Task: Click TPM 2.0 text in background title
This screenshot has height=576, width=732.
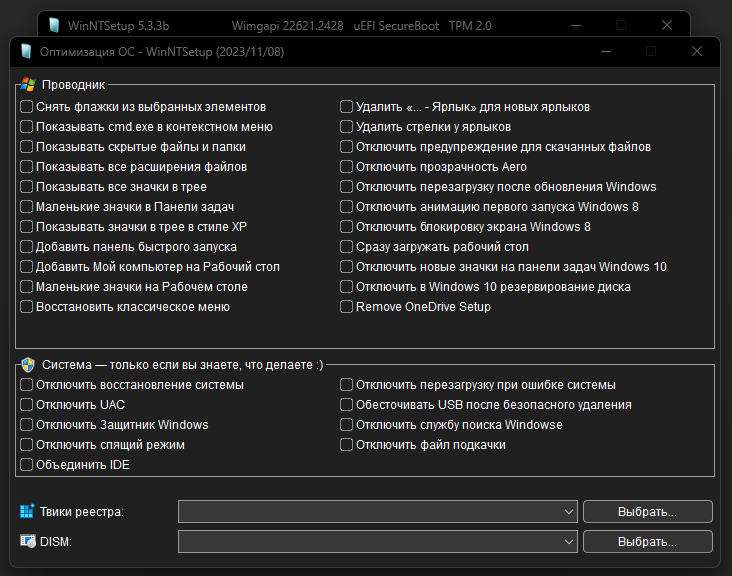Action: click(470, 26)
